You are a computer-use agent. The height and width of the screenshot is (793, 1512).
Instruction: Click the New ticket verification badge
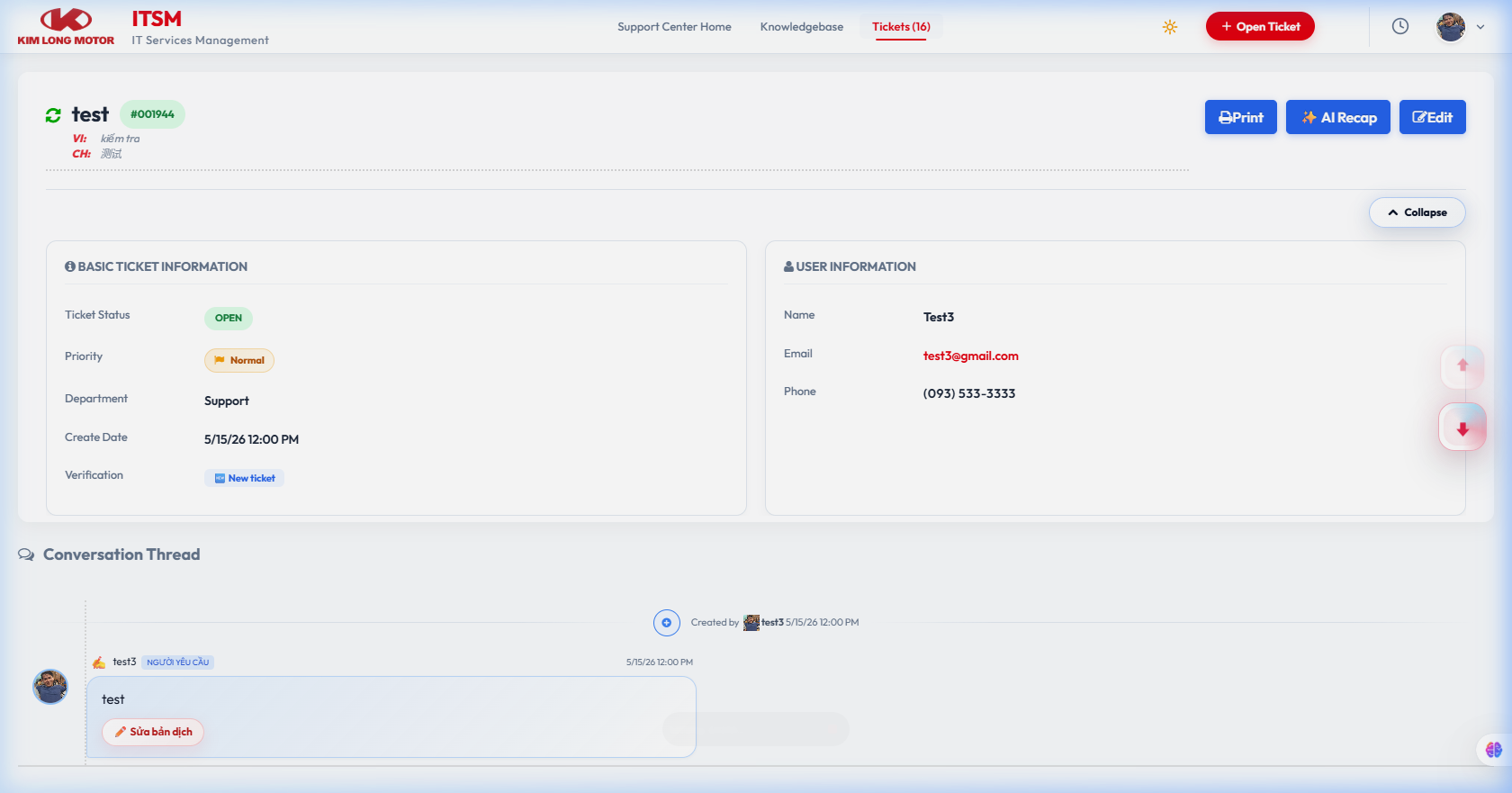click(x=244, y=478)
